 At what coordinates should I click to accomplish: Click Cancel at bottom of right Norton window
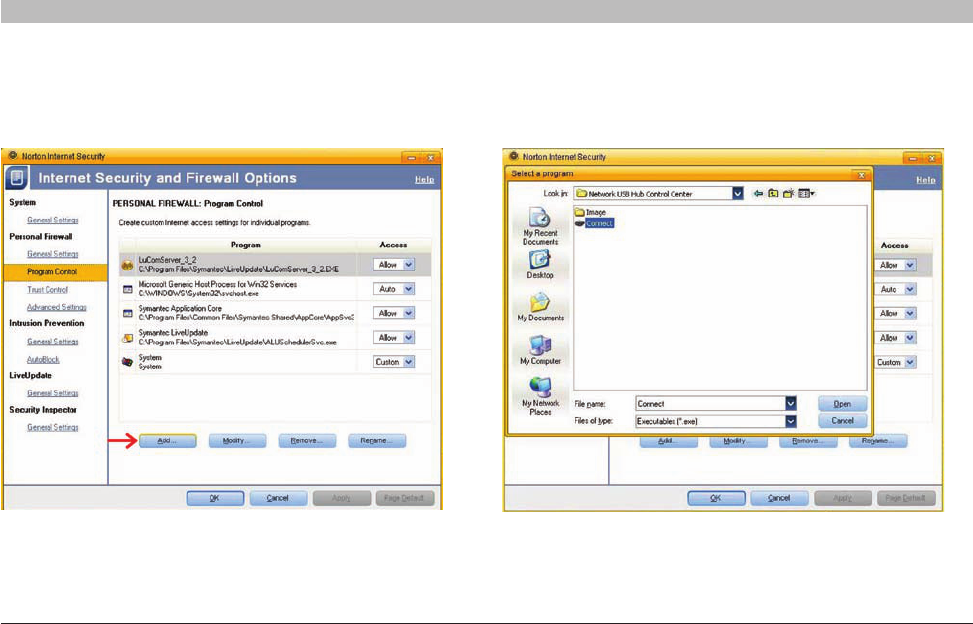pyautogui.click(x=779, y=498)
